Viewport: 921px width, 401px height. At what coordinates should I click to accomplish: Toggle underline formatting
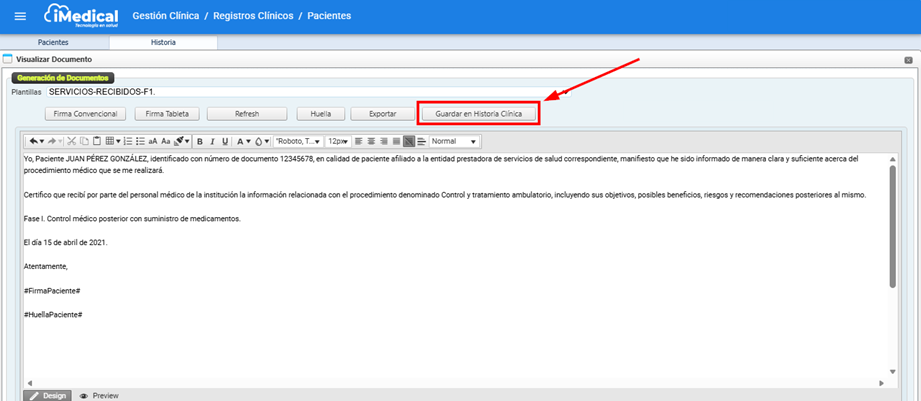pos(225,141)
